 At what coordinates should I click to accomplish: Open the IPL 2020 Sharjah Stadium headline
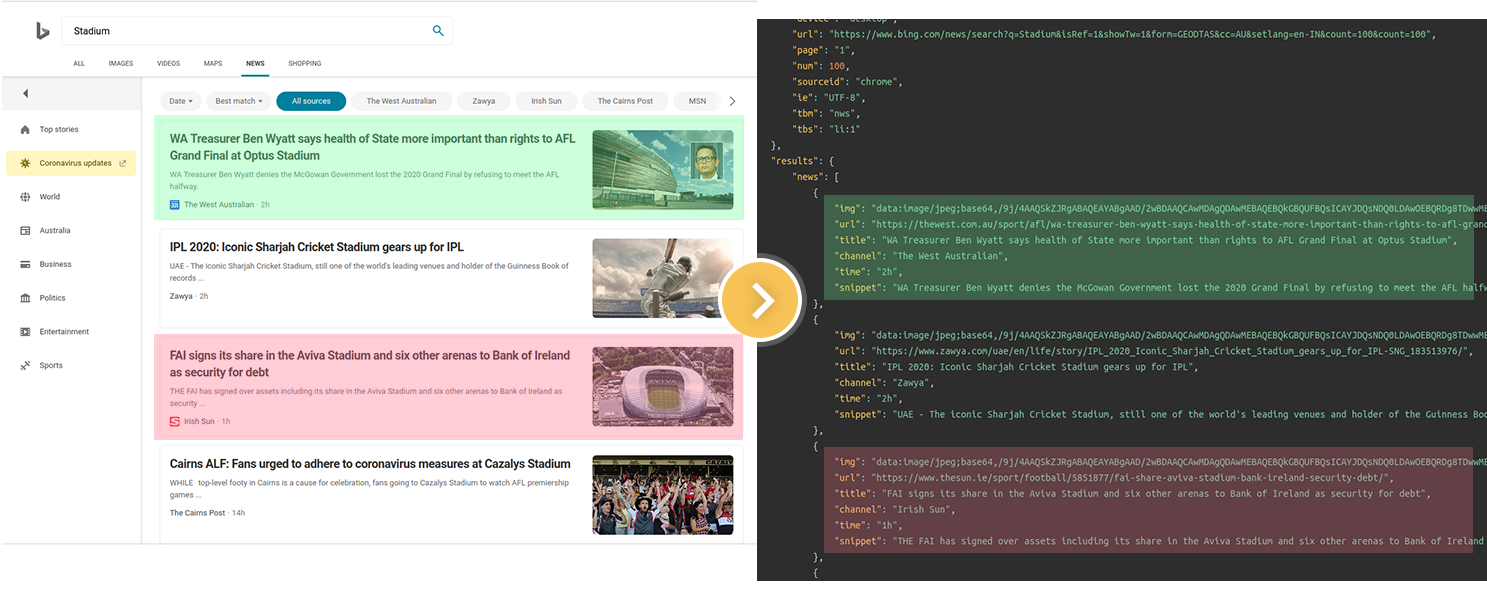click(x=316, y=247)
